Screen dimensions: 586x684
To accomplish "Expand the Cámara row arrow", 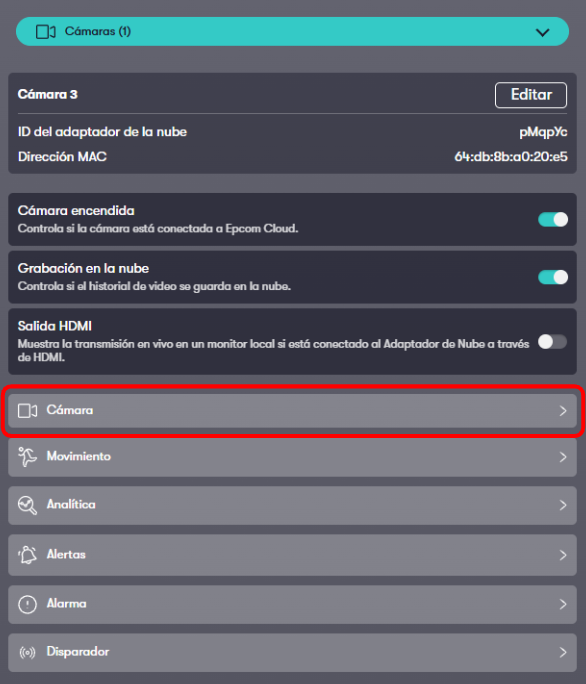I will point(563,410).
